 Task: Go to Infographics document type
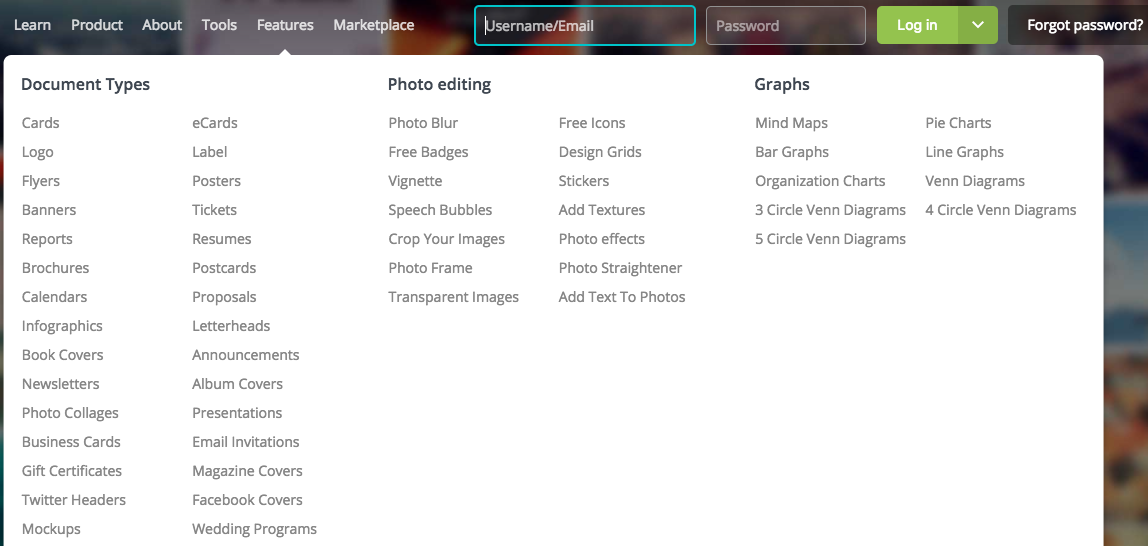[62, 326]
